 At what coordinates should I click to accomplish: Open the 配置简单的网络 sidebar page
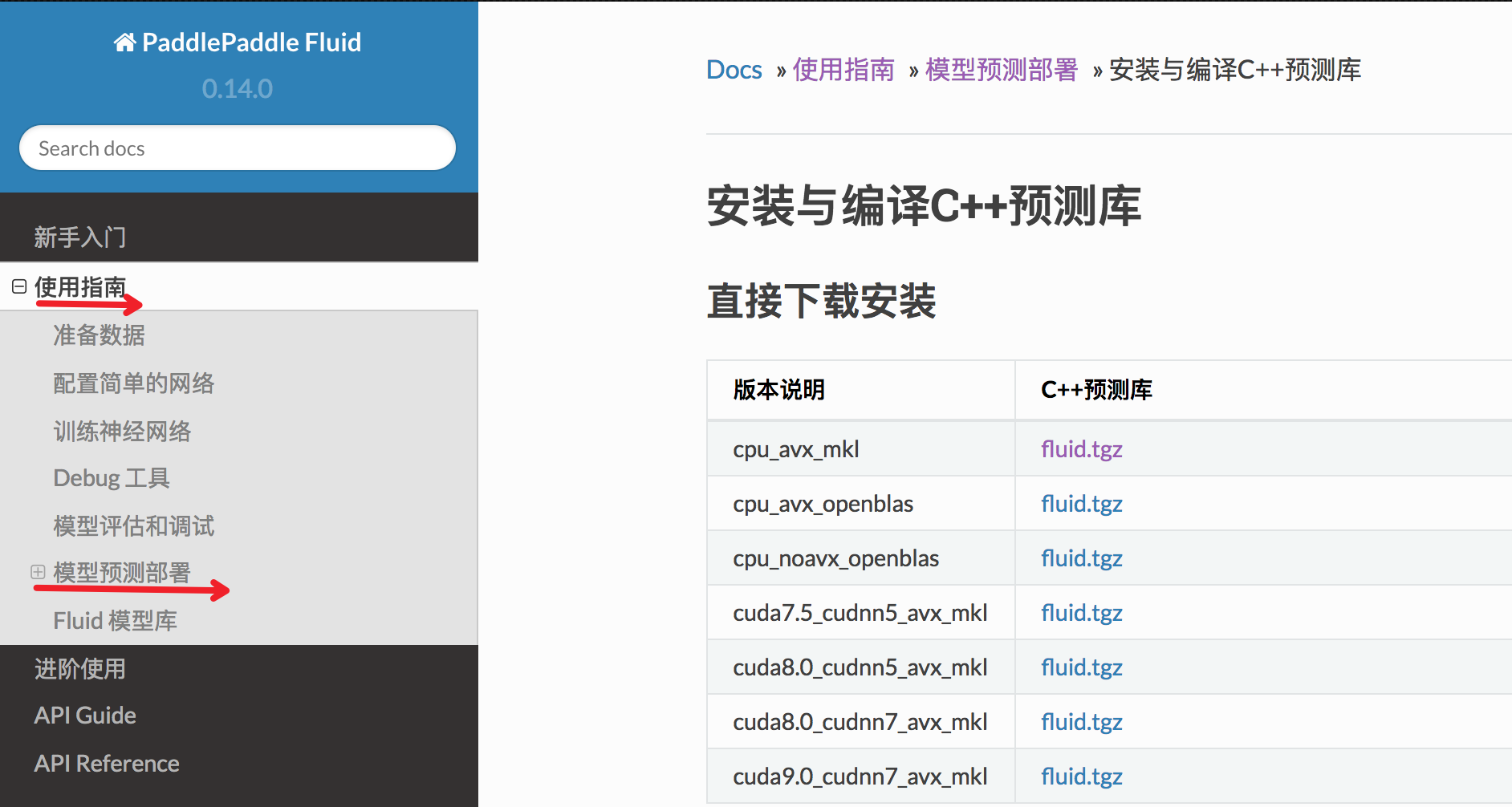134,383
